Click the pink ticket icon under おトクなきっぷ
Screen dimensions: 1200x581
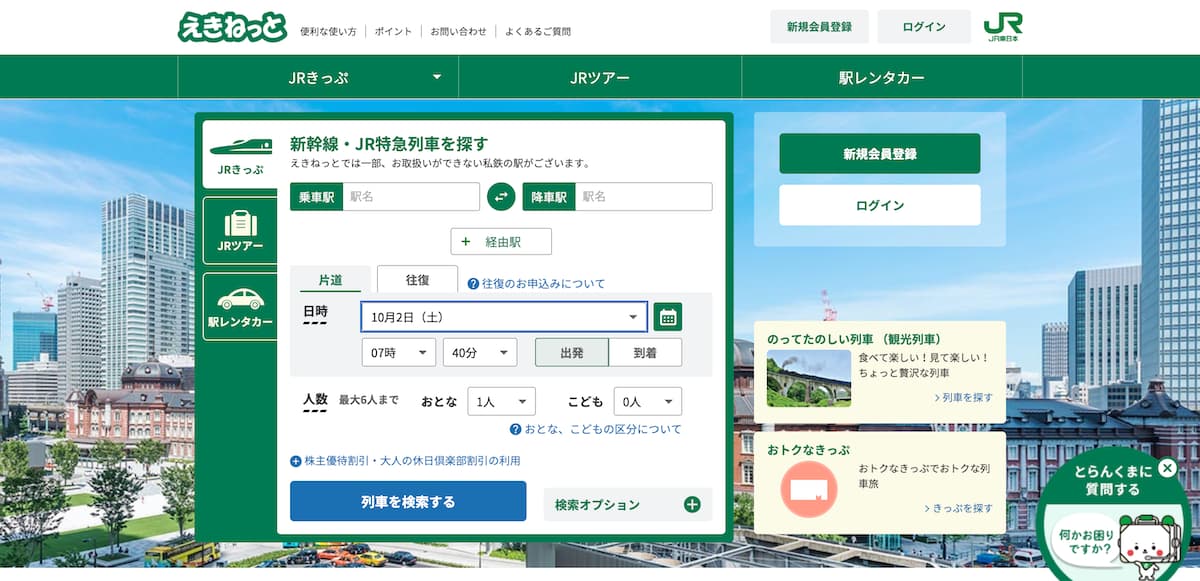tap(809, 490)
